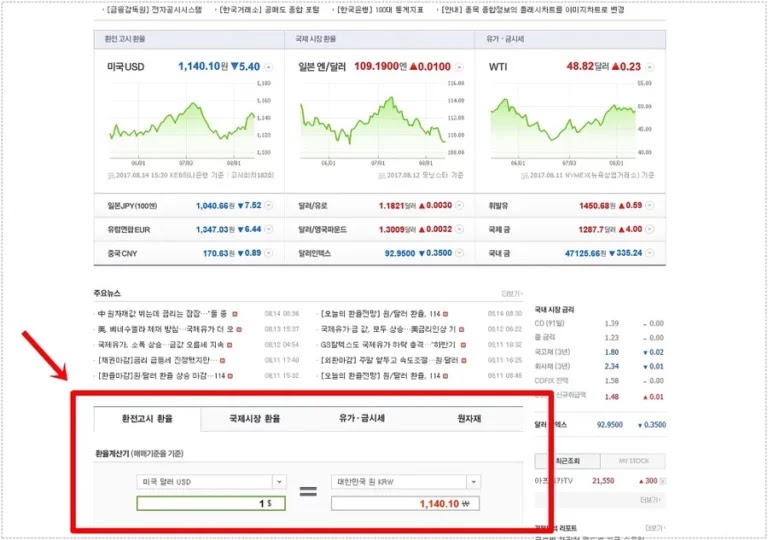The image size is (768, 540).
Task: Click 더보기 next to 주요뉴스
Action: (x=511, y=294)
